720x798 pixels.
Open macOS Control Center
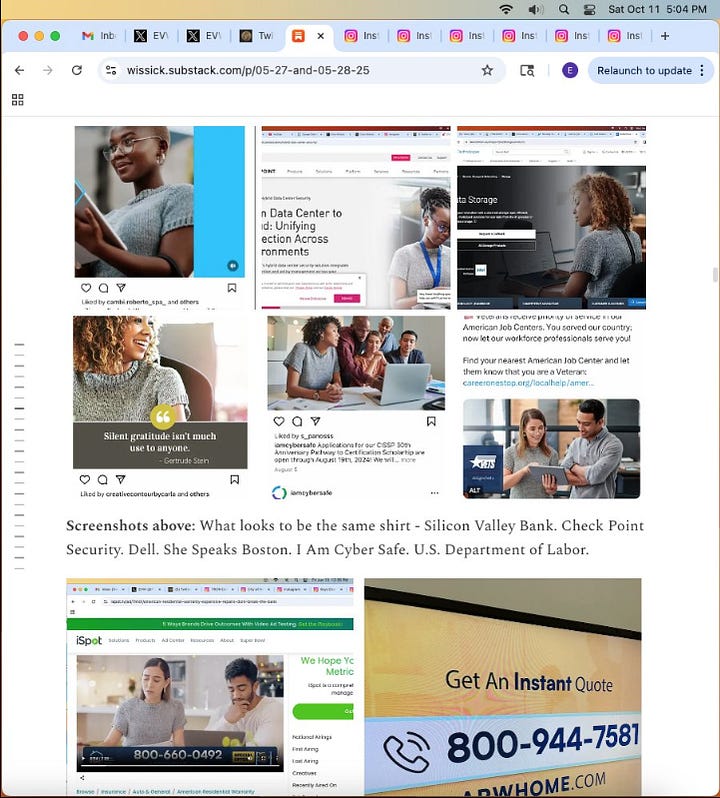pos(590,9)
